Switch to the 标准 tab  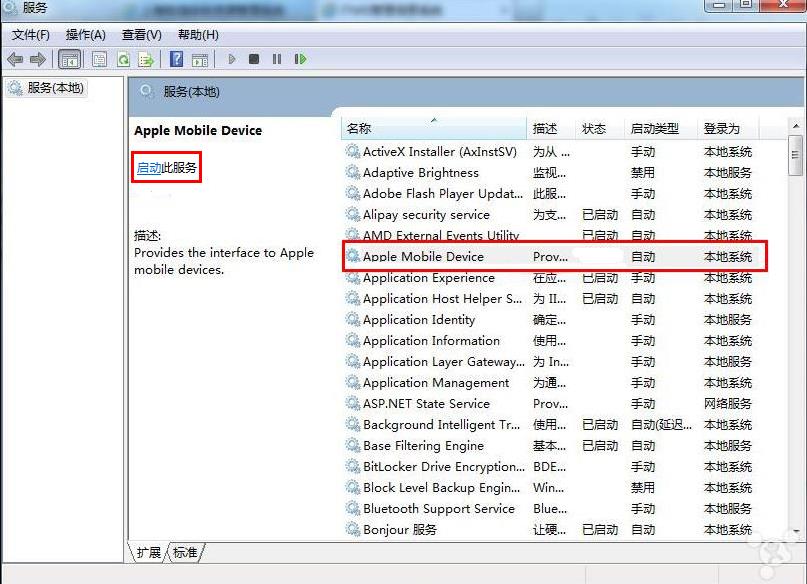186,552
